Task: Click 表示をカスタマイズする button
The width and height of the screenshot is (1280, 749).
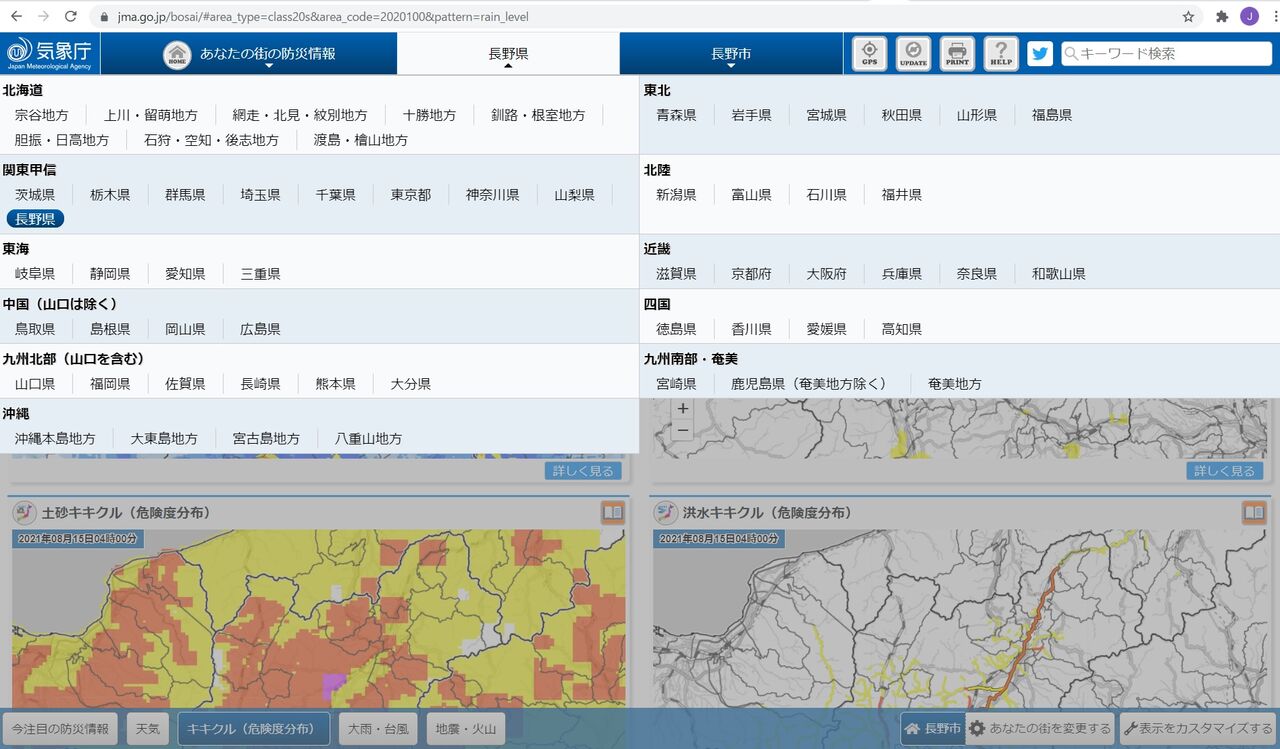Action: [1198, 729]
